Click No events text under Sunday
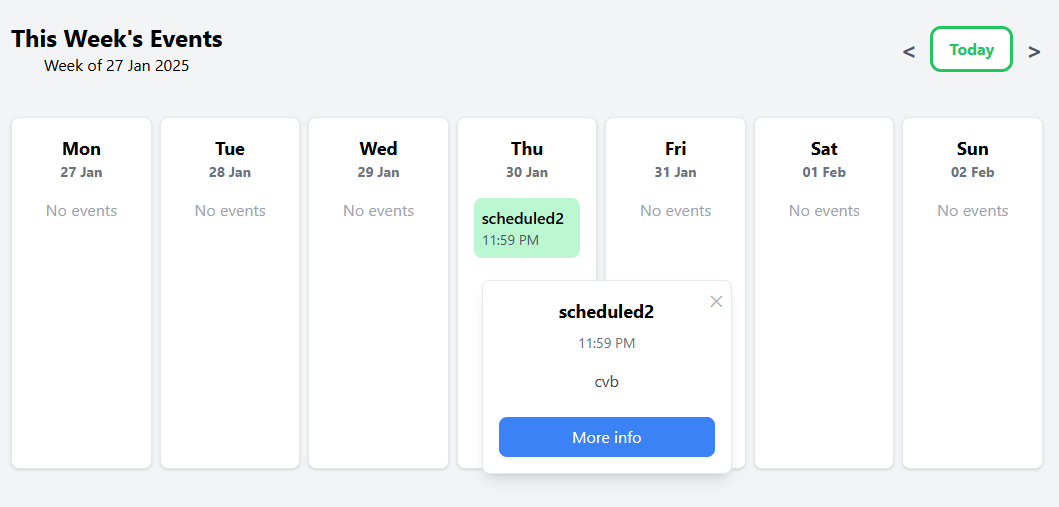 point(972,211)
